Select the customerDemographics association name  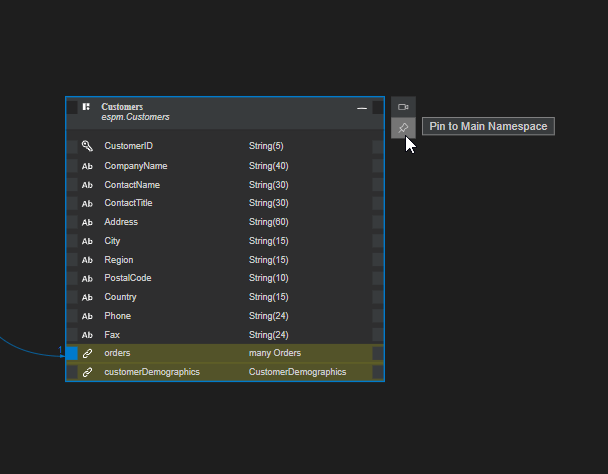(x=152, y=372)
